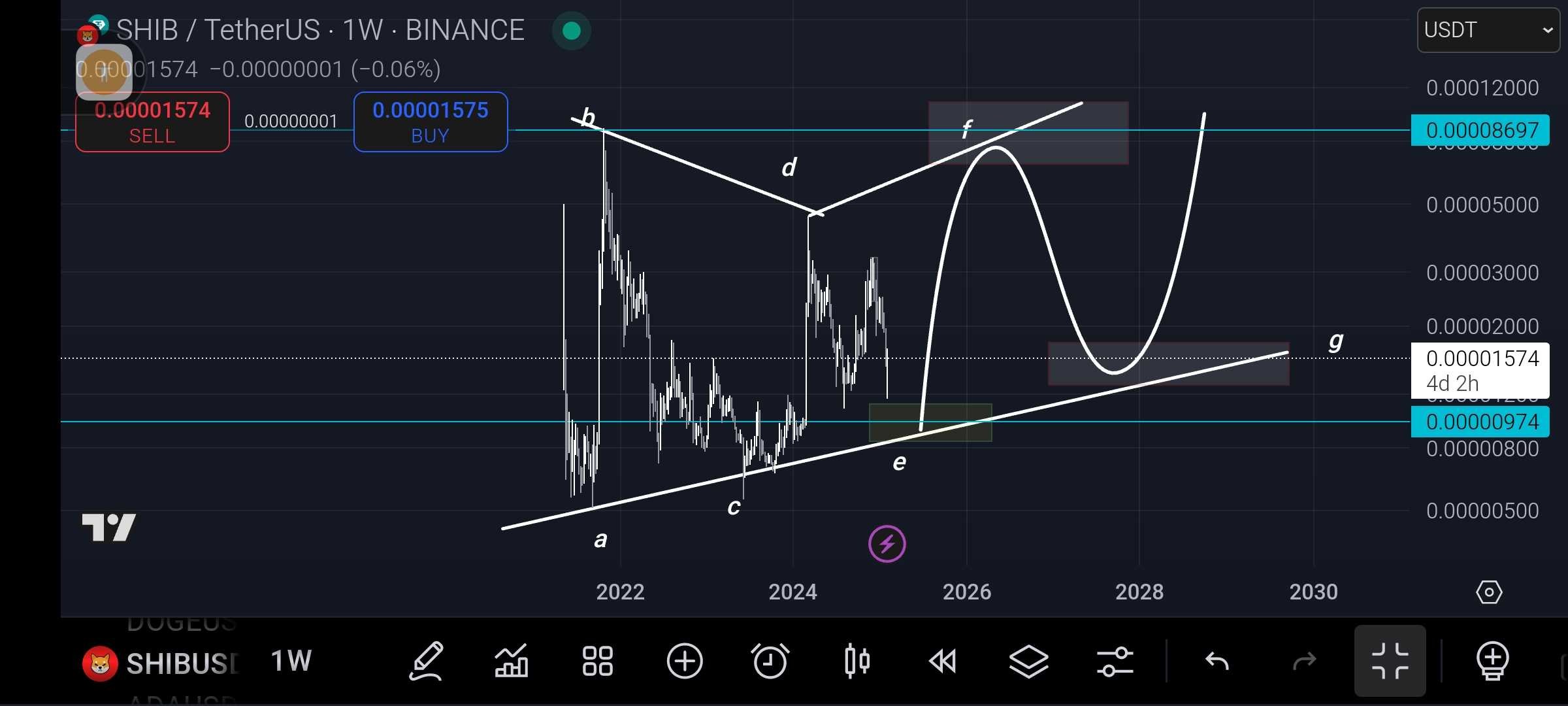Screen dimensions: 1568x706
Task: Click the SELL 0.00001574 button
Action: click(x=152, y=122)
